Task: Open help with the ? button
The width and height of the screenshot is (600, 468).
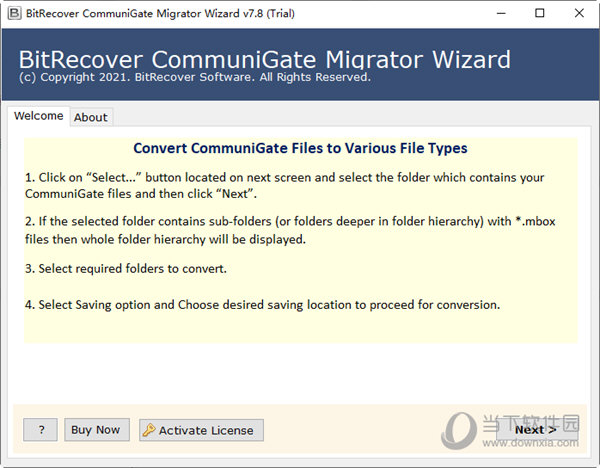Action: click(41, 430)
